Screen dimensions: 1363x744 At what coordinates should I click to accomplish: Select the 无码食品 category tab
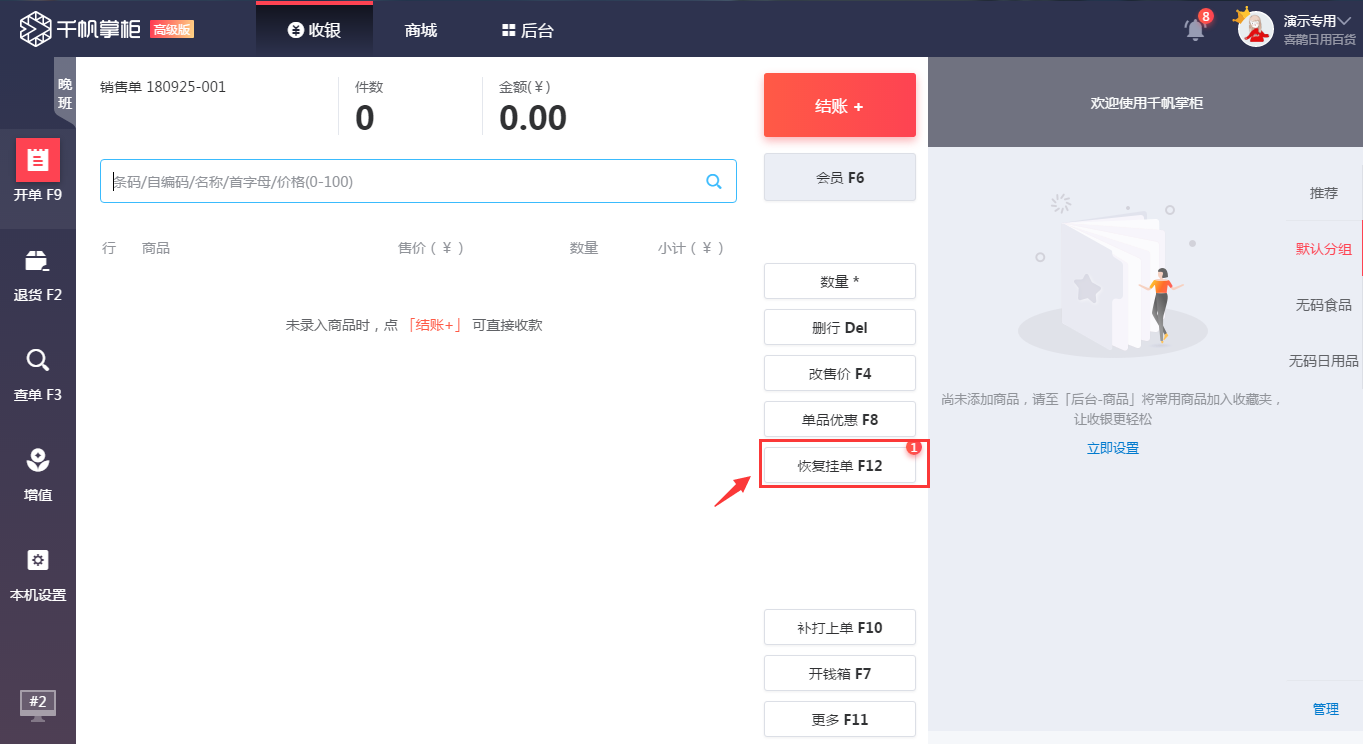(1323, 305)
